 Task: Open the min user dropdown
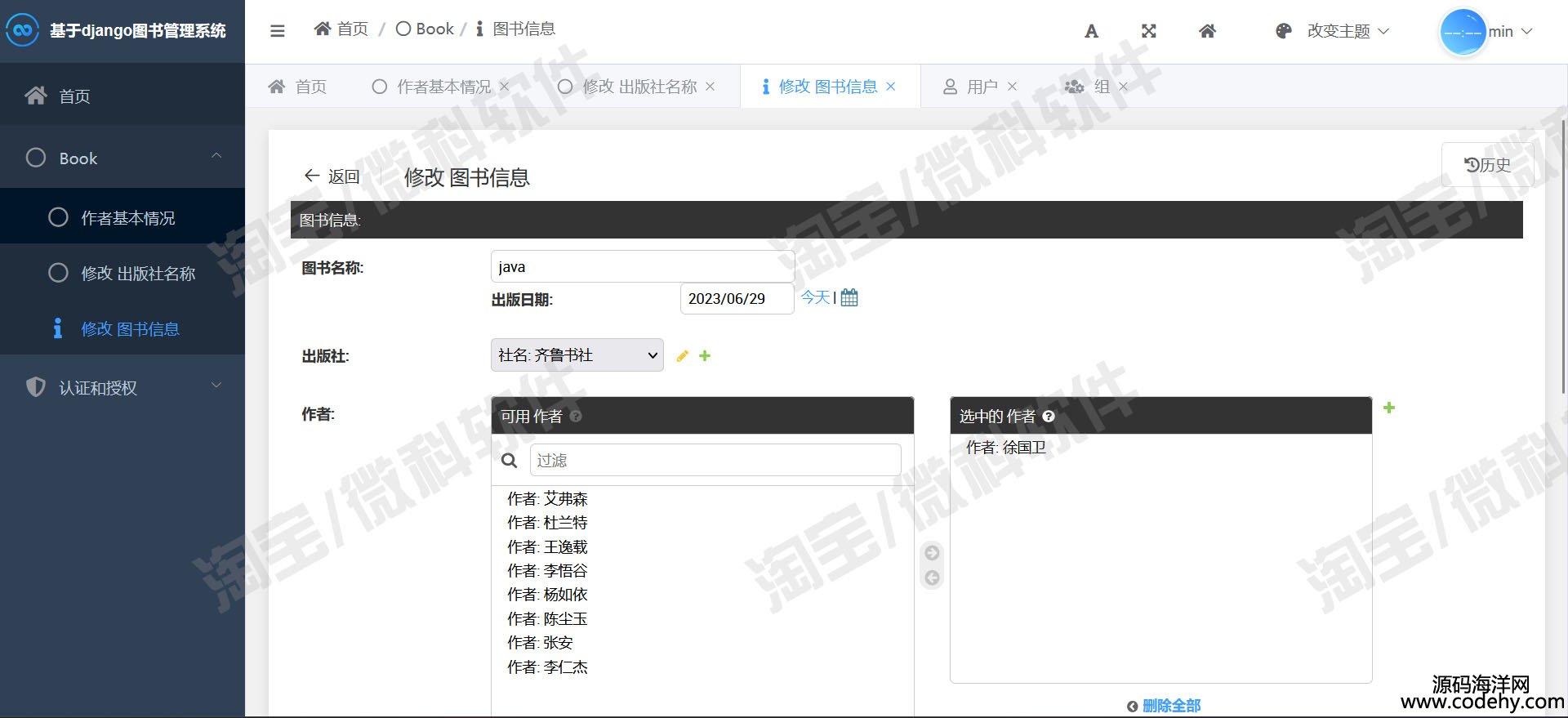tap(1510, 31)
